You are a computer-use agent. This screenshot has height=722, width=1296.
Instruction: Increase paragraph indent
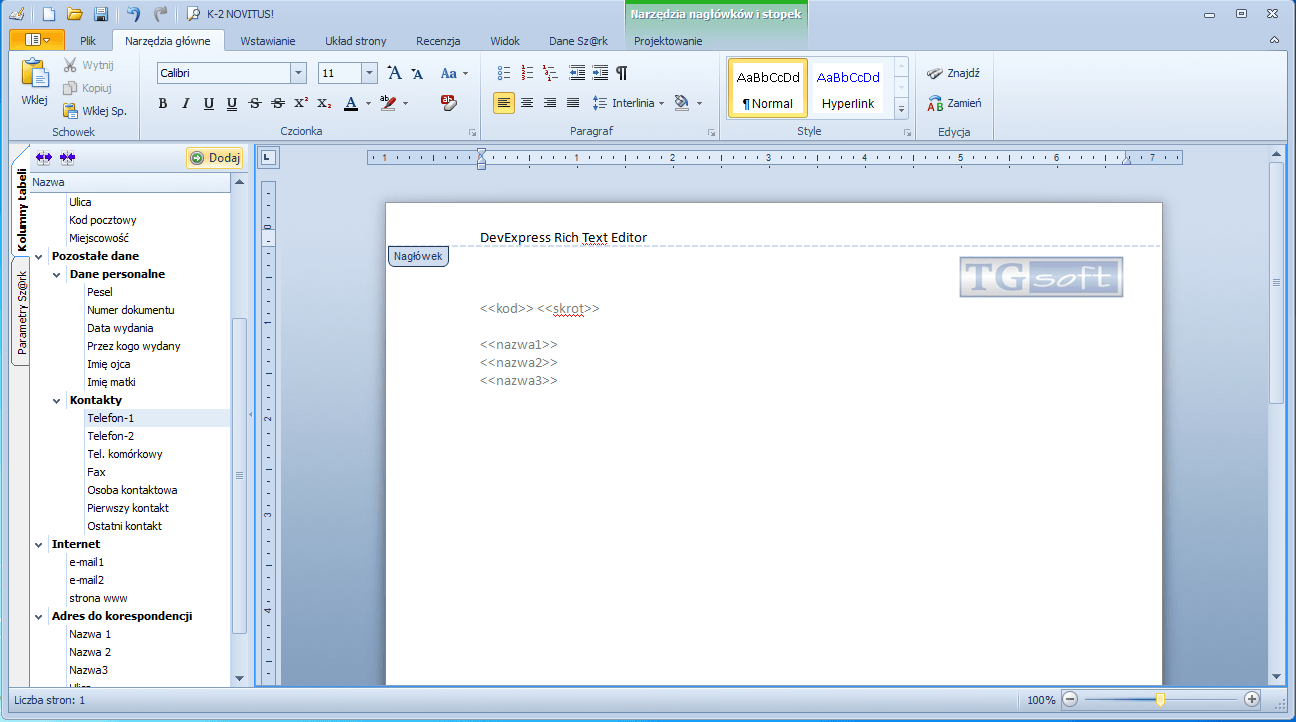click(x=600, y=73)
